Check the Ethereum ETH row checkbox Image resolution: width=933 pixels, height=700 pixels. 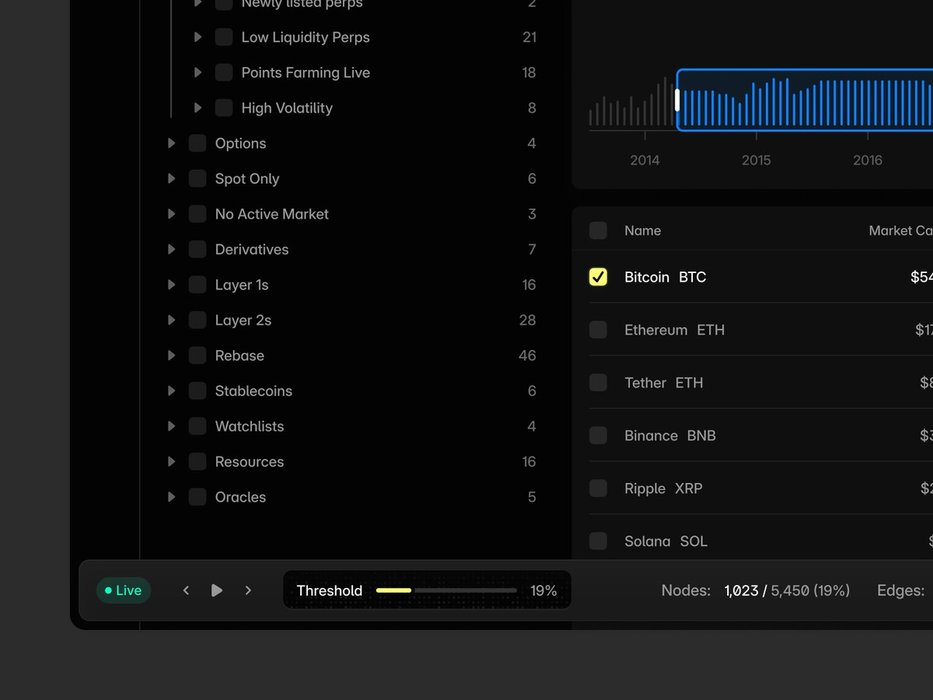click(598, 330)
